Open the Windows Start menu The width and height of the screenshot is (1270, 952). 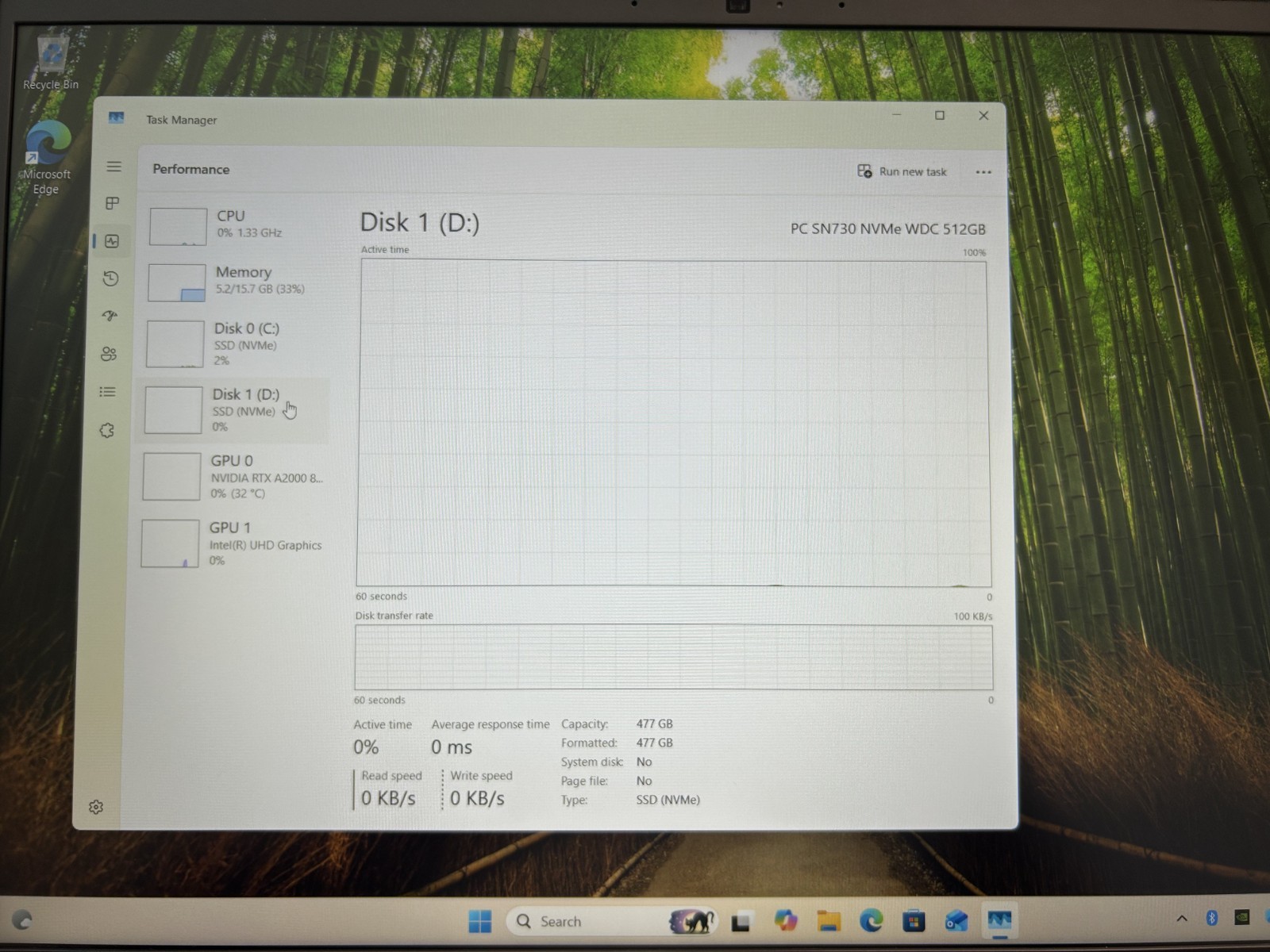coord(479,921)
